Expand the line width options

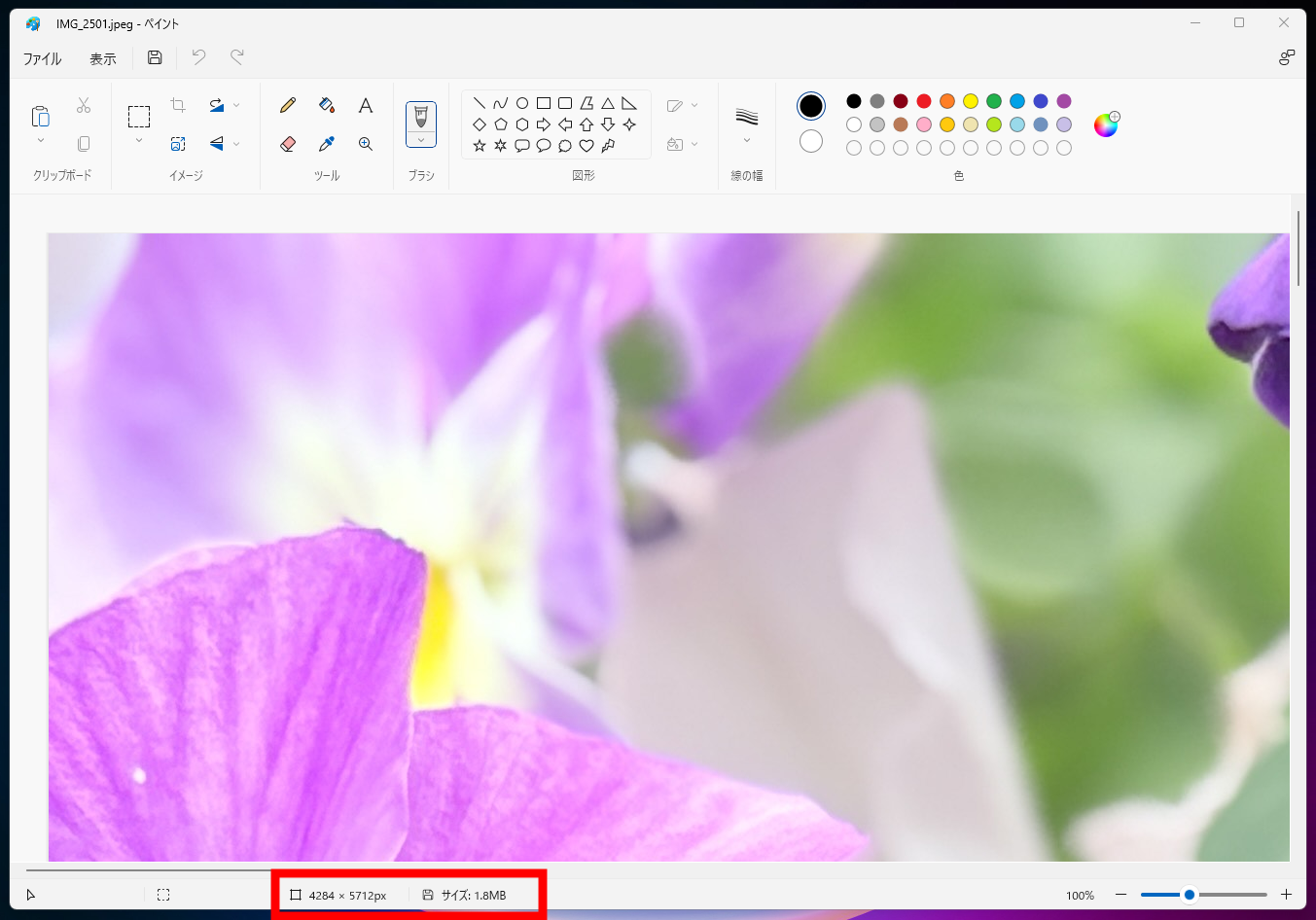pyautogui.click(x=747, y=140)
